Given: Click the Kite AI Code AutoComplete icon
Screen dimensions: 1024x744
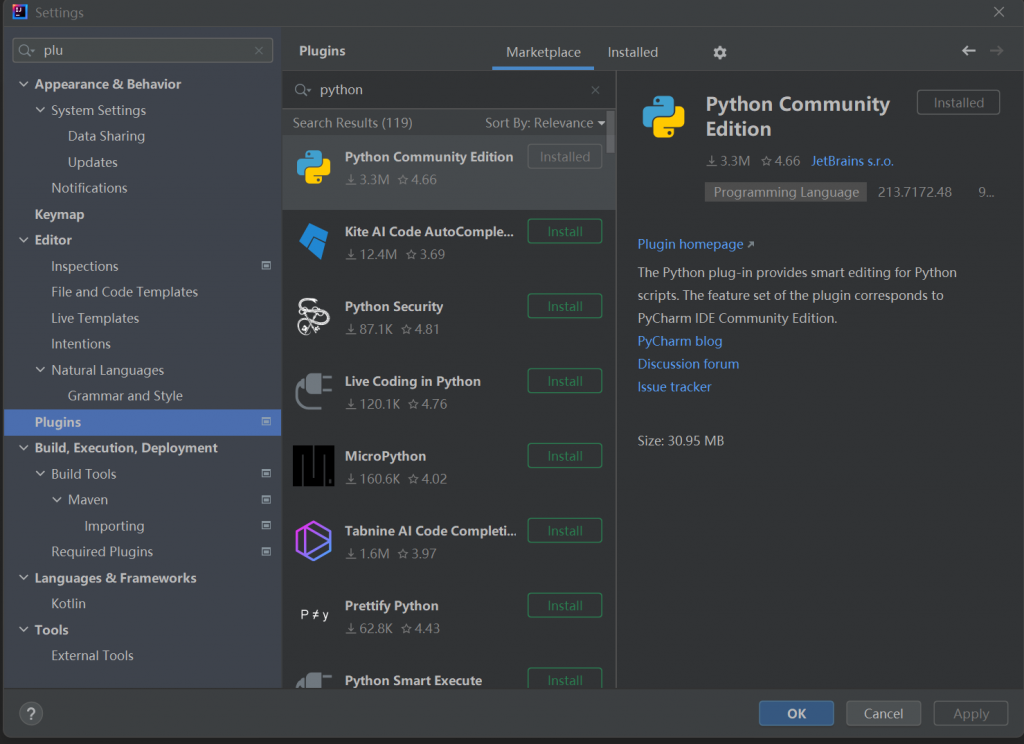Looking at the screenshot, I should pos(313,242).
